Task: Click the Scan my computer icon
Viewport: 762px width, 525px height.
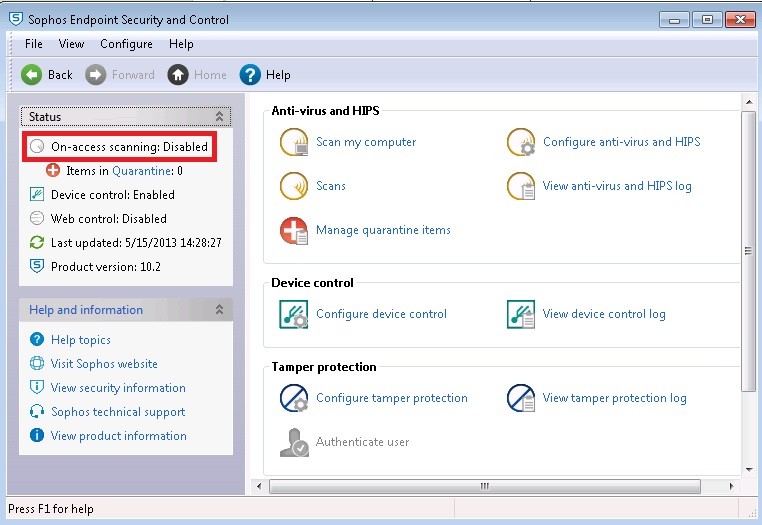Action: tap(294, 143)
